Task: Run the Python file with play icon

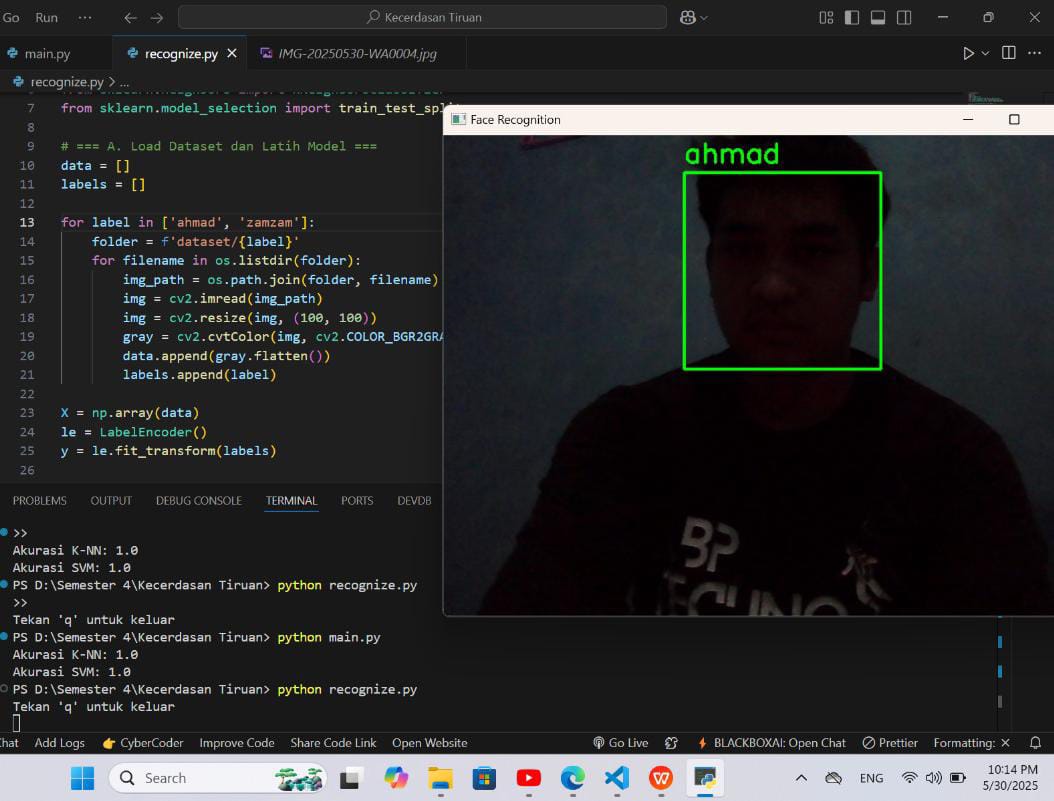Action: click(968, 53)
